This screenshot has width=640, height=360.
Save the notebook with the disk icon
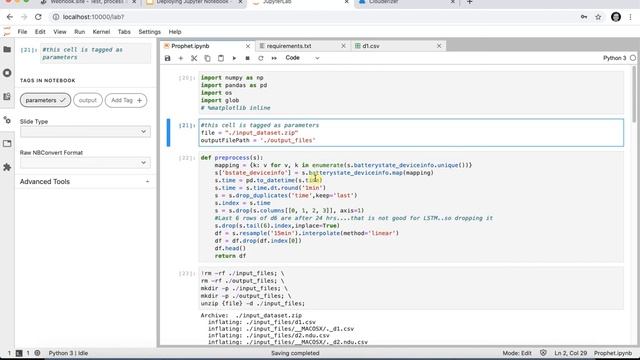[x=167, y=58]
